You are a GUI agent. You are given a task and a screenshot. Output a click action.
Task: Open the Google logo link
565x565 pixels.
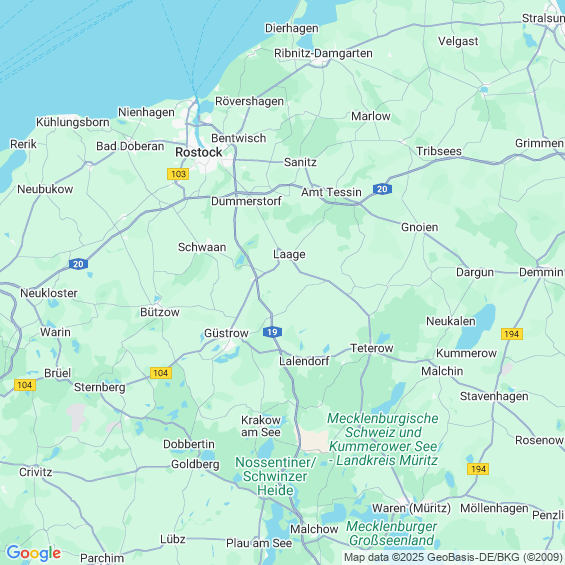(x=34, y=553)
